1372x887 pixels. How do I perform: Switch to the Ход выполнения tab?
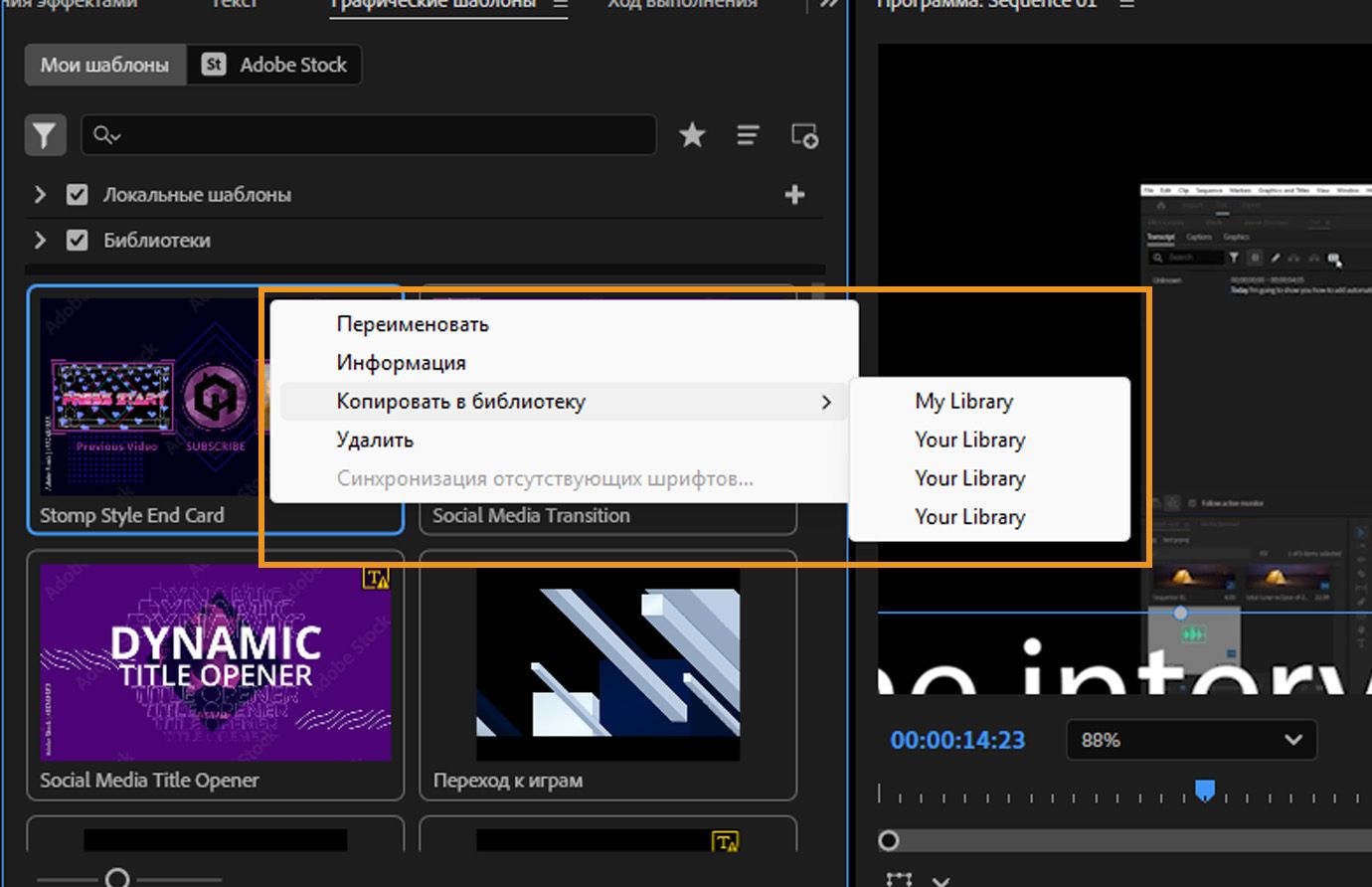(x=682, y=4)
